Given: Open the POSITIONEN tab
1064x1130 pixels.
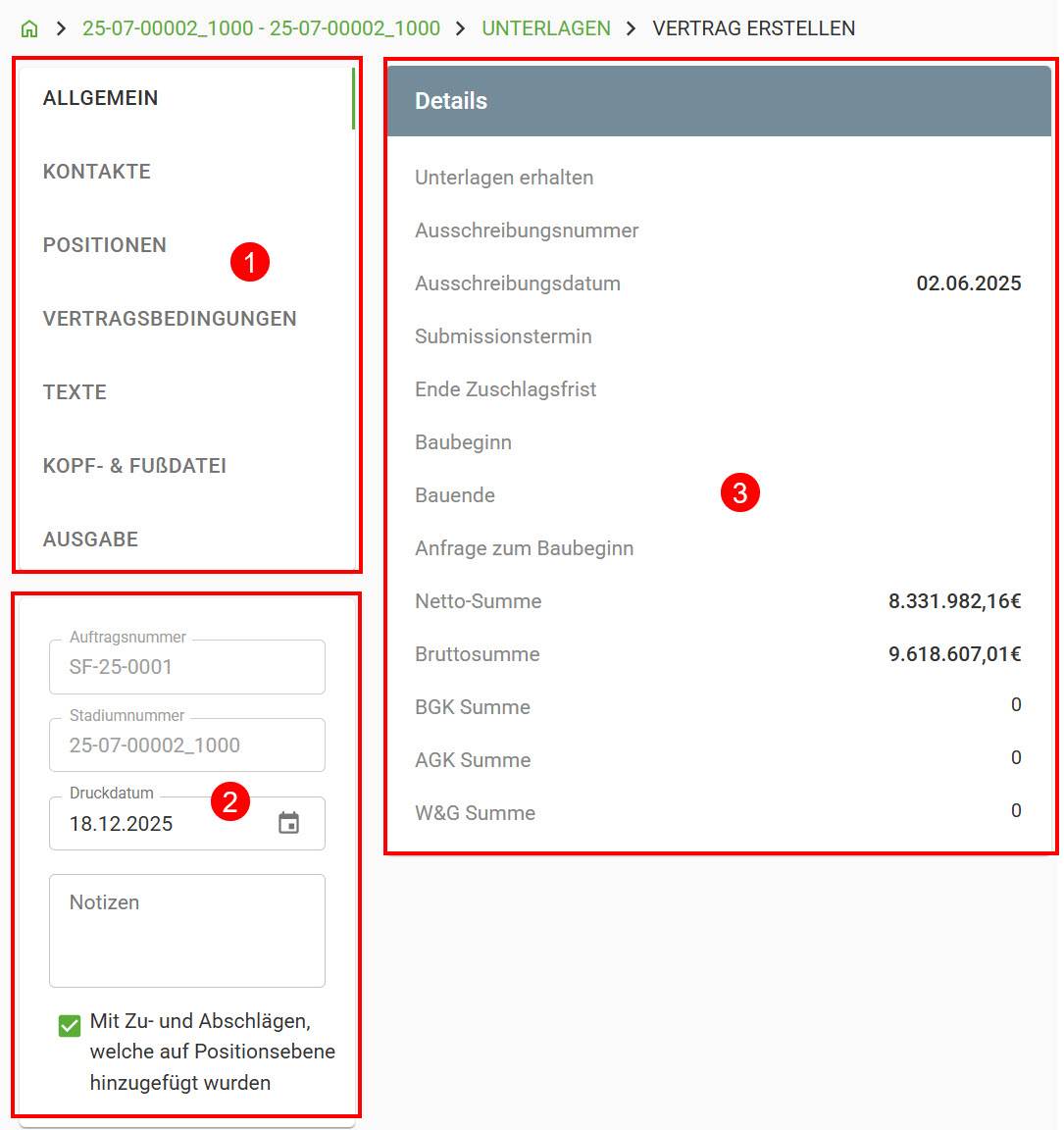Looking at the screenshot, I should point(105,245).
